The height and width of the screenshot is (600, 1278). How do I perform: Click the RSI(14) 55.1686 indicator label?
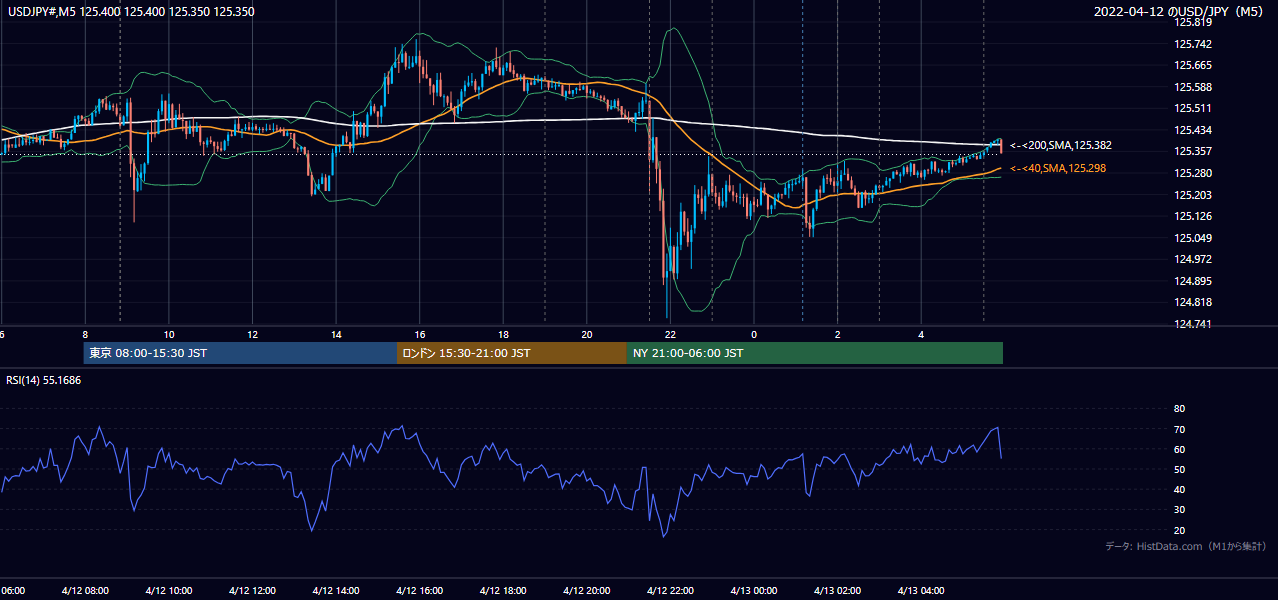point(44,380)
